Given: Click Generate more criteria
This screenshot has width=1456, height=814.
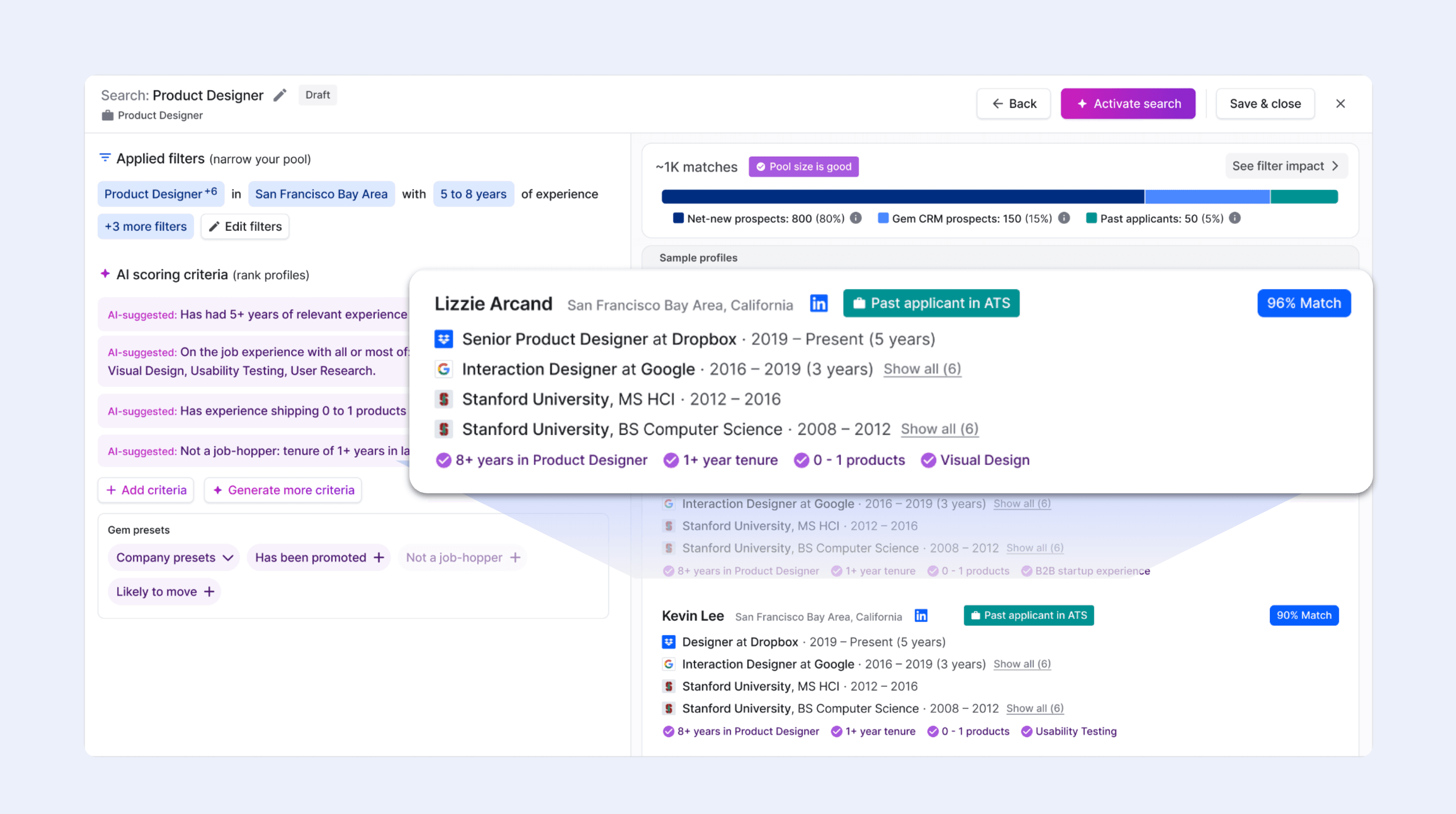Looking at the screenshot, I should 283,490.
